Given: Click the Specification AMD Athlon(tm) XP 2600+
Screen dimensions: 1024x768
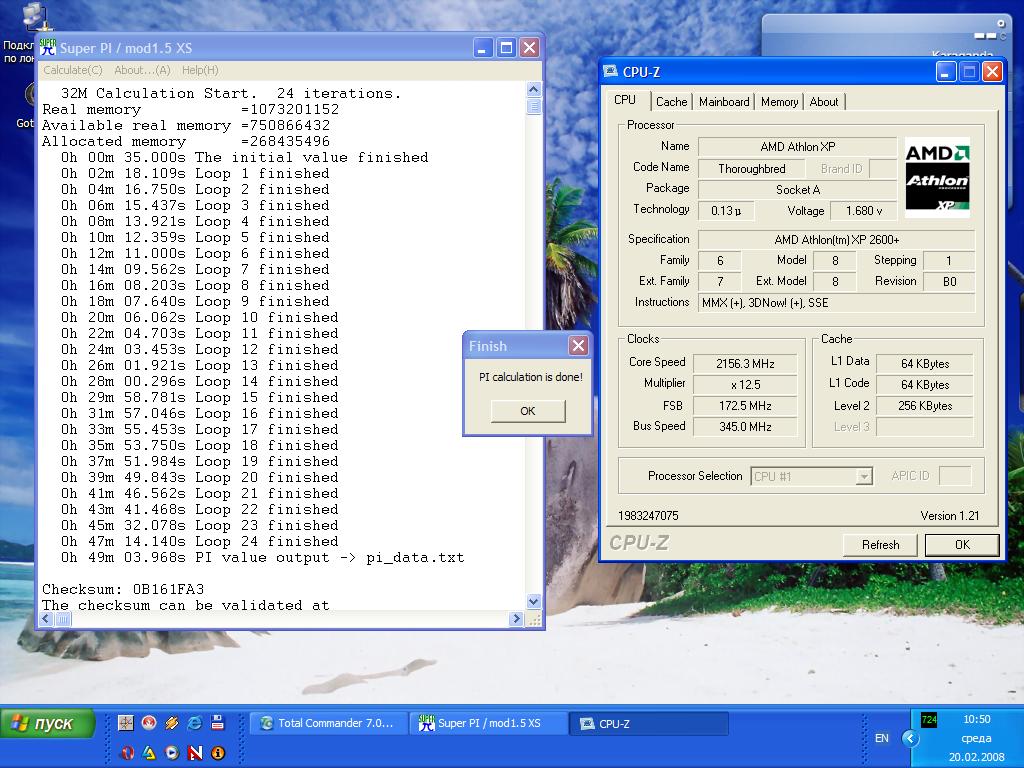Looking at the screenshot, I should (x=837, y=239).
